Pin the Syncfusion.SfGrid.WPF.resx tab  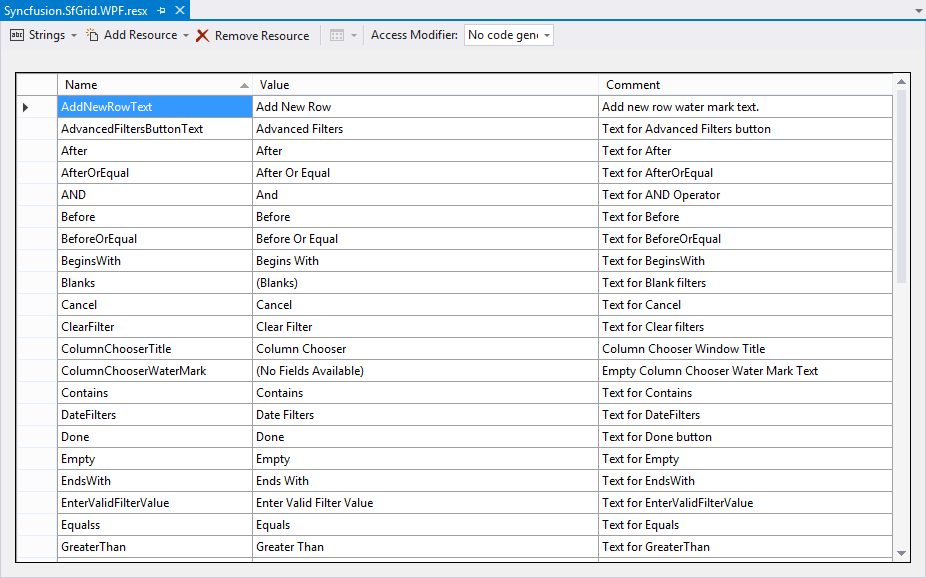[161, 11]
